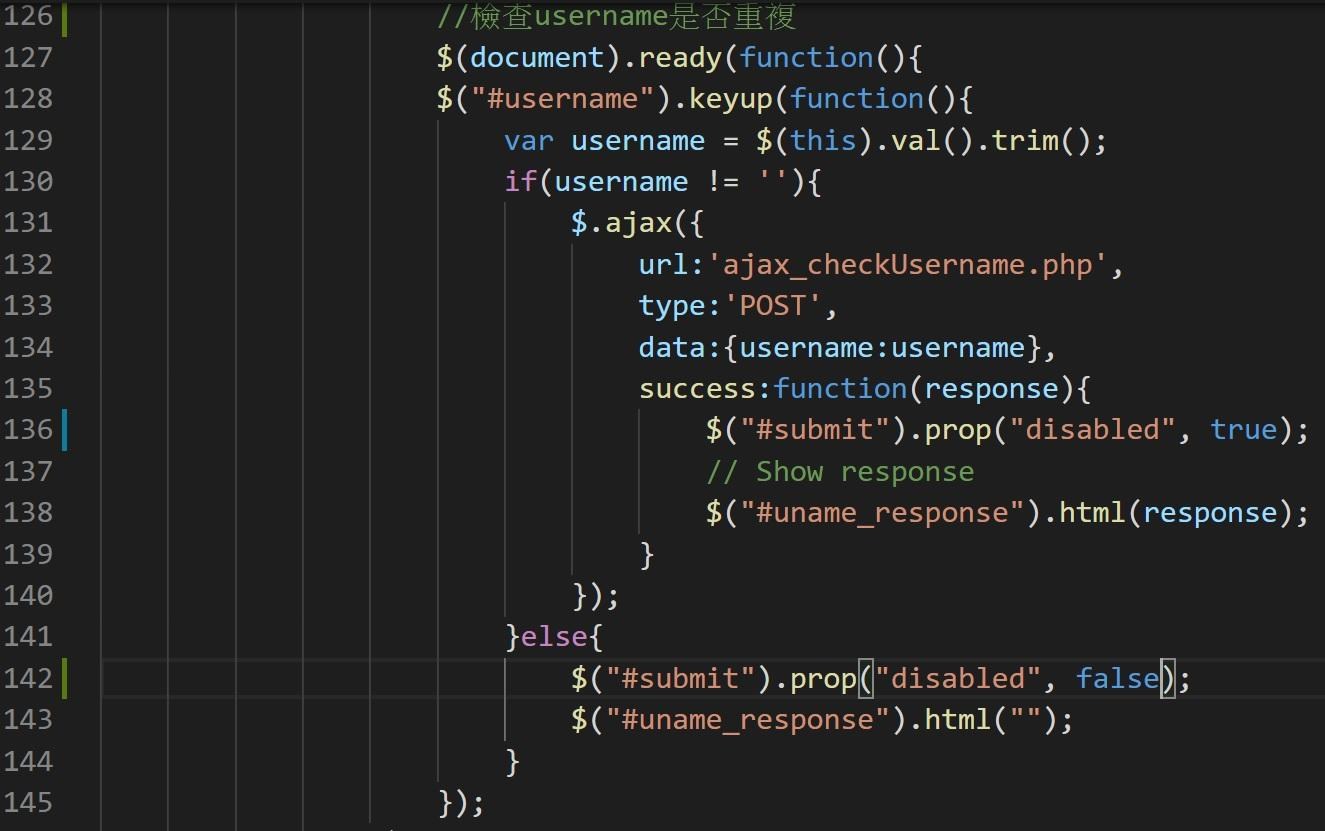Click line number 145 in the gutter
Screen dimensions: 1325x831
click(27, 802)
